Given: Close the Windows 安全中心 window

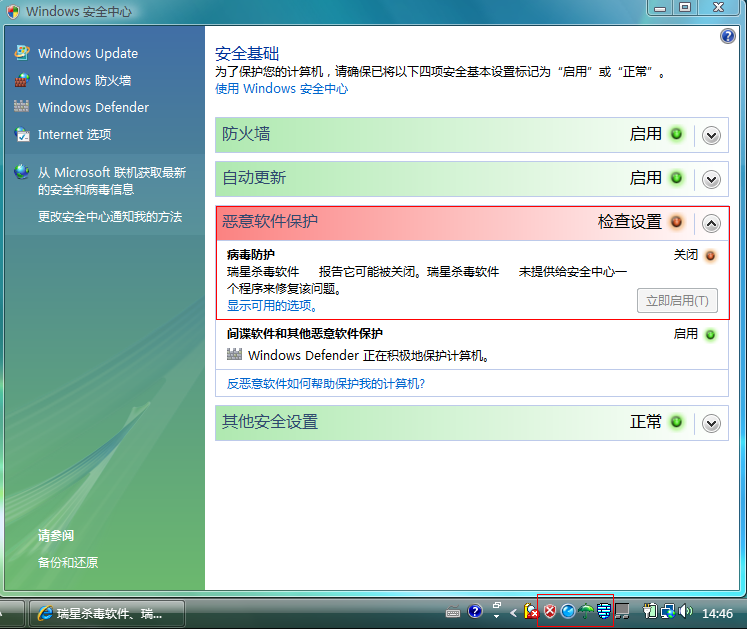Looking at the screenshot, I should coord(719,8).
